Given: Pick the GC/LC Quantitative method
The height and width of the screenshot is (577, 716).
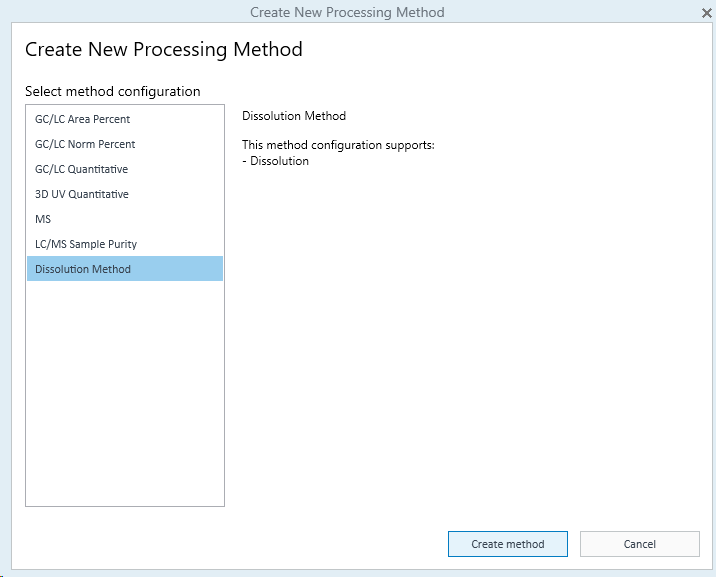Looking at the screenshot, I should click(x=81, y=169).
